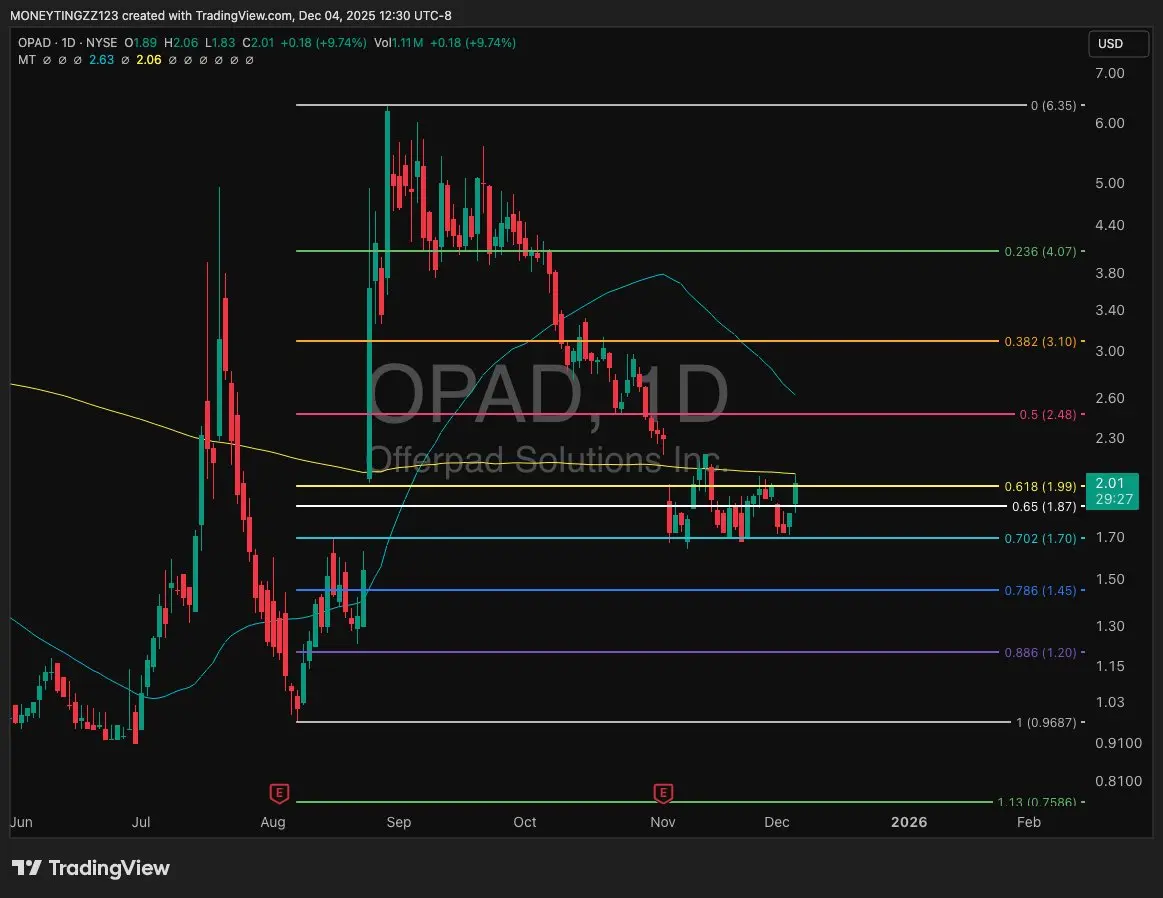
Task: Select the Fib label 1 (0.9687)
Action: pos(1046,722)
